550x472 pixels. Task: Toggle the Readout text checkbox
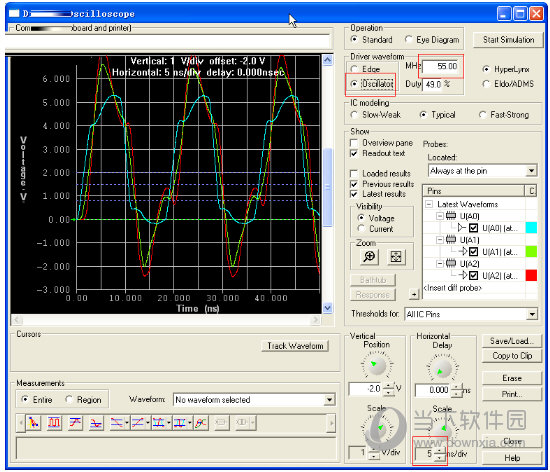point(354,154)
